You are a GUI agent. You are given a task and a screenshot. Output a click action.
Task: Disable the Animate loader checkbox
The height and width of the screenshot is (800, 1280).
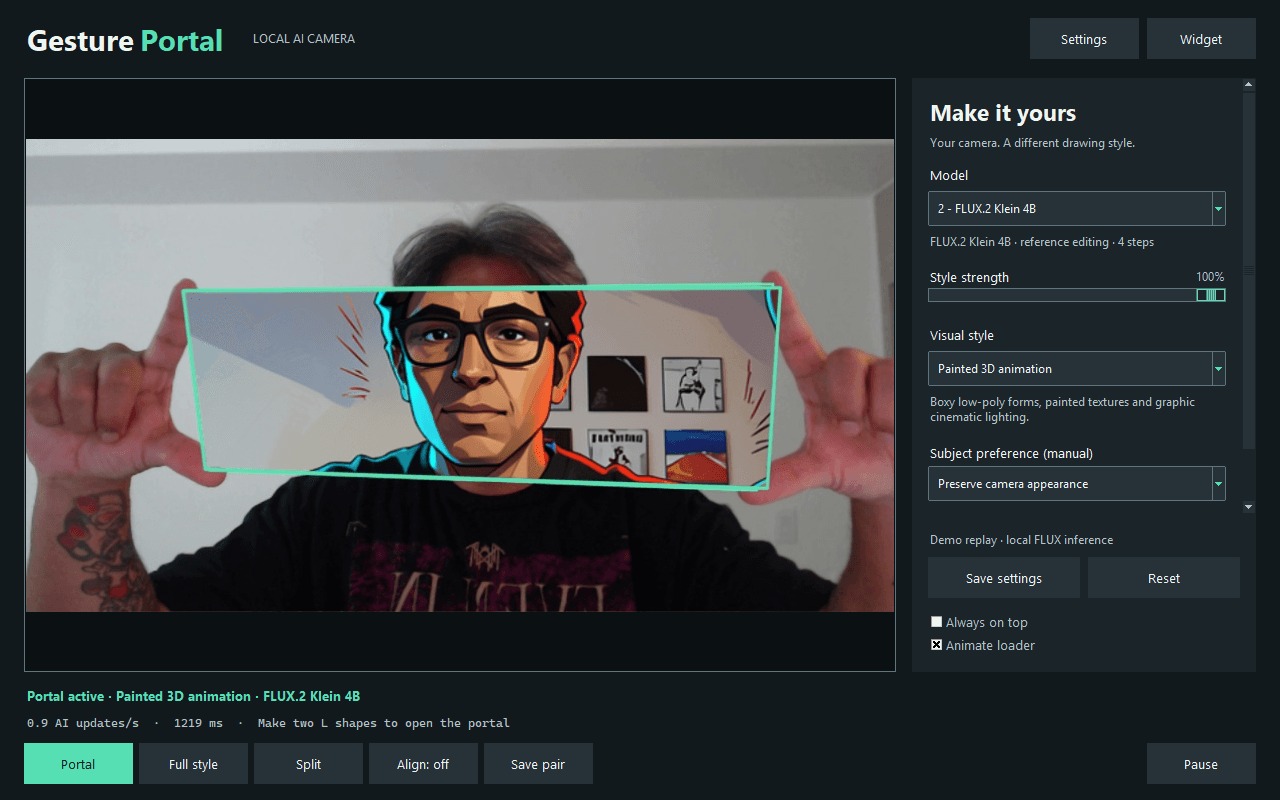937,645
